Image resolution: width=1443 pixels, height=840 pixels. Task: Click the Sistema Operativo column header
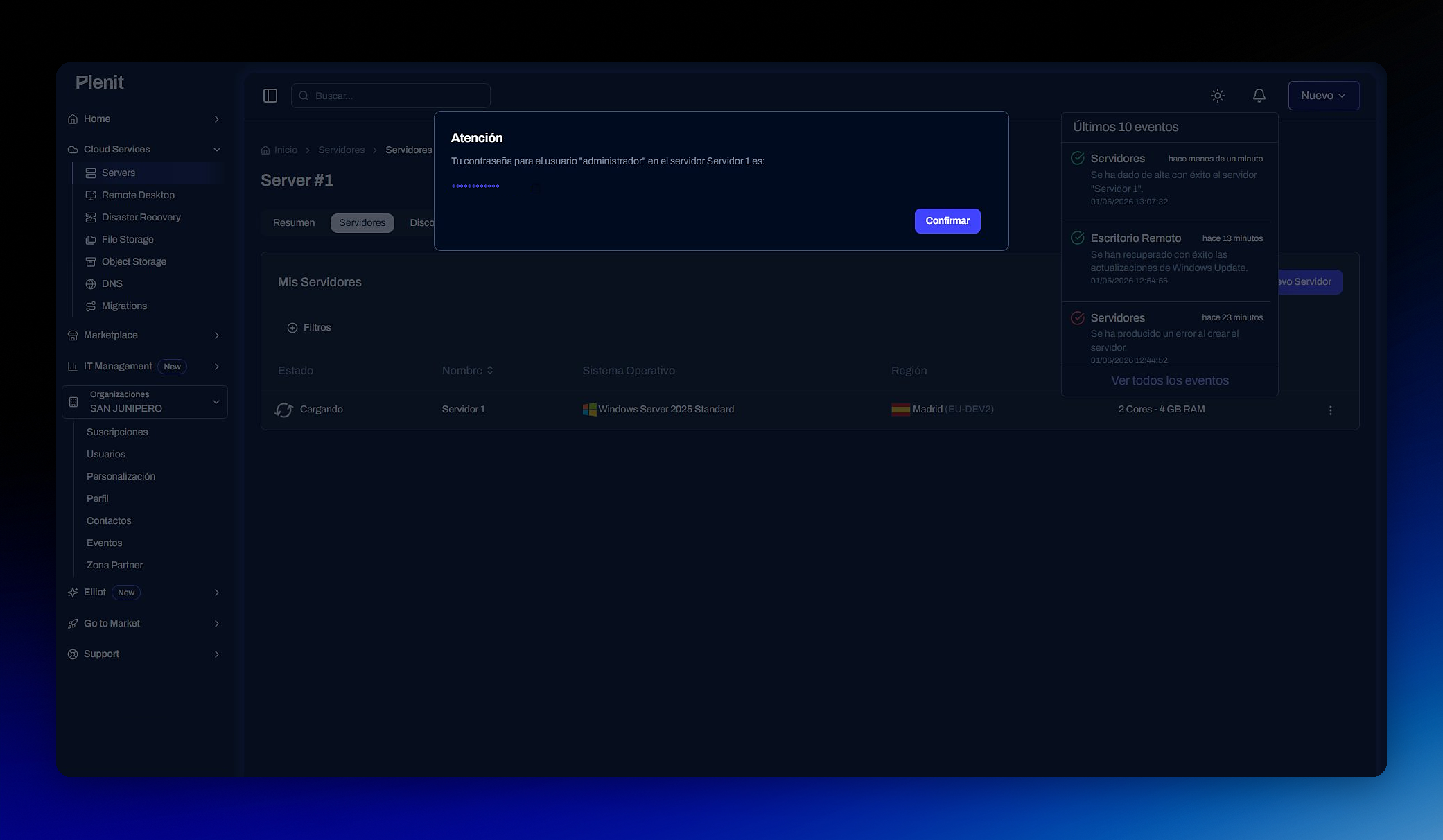[x=629, y=371]
